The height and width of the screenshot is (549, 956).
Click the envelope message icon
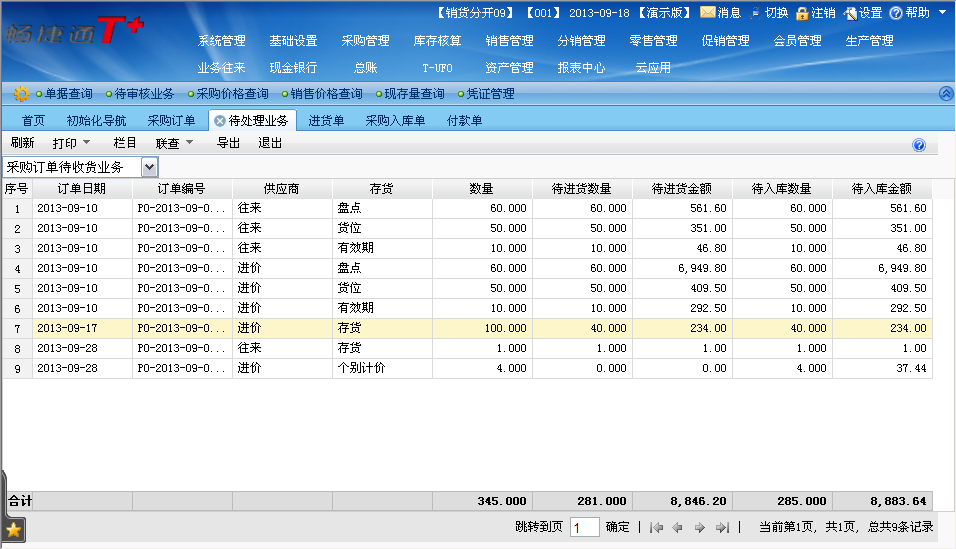pyautogui.click(x=707, y=12)
